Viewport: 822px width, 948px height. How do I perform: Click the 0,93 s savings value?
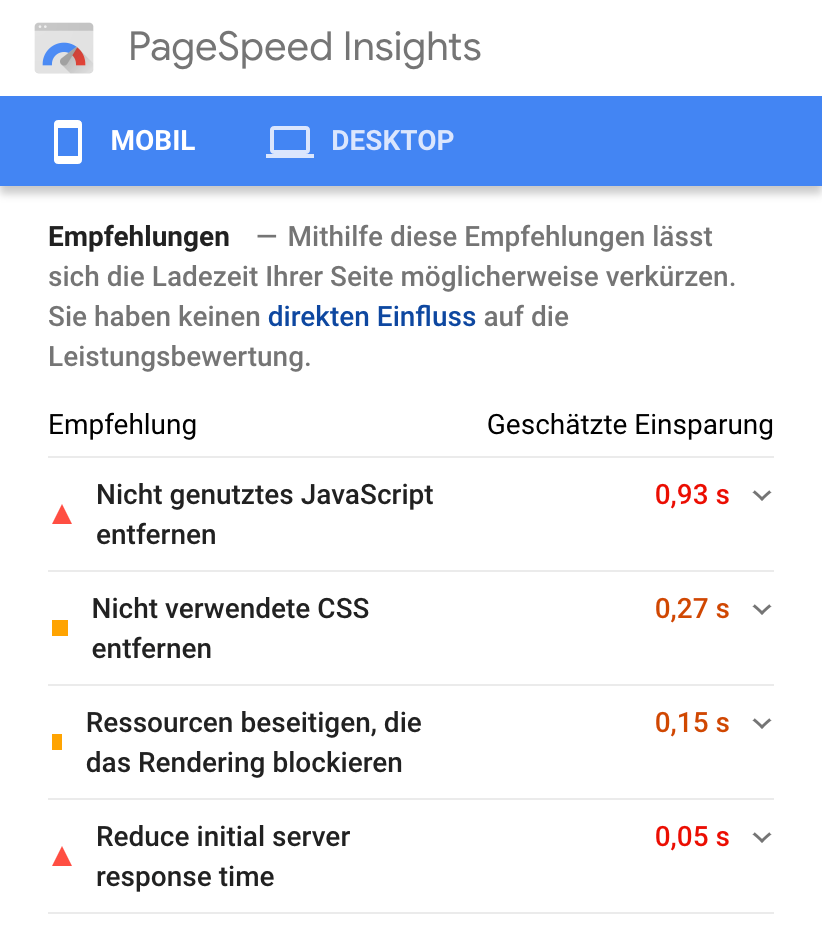[692, 495]
